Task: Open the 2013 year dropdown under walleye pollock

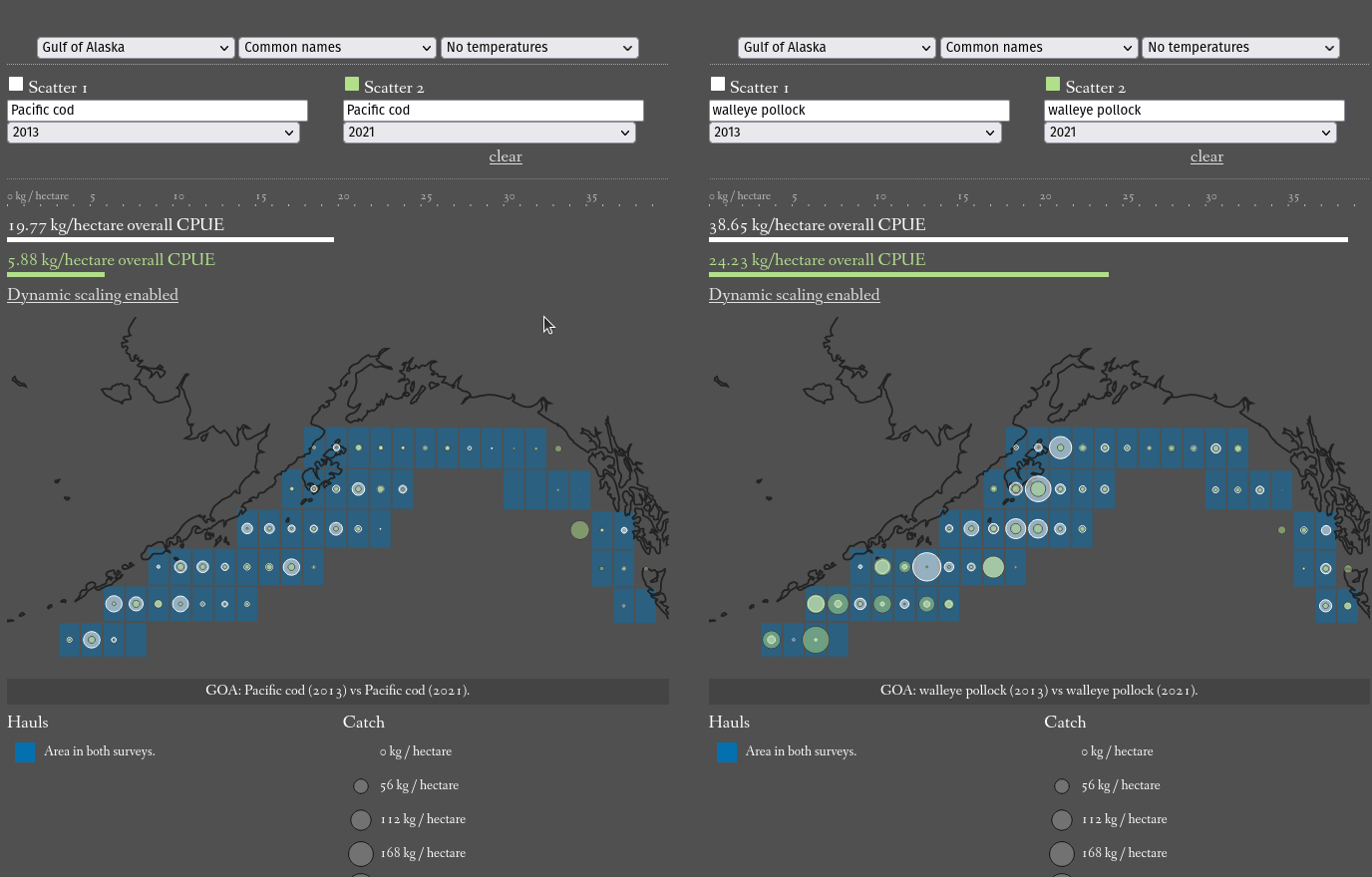Action: pos(855,133)
